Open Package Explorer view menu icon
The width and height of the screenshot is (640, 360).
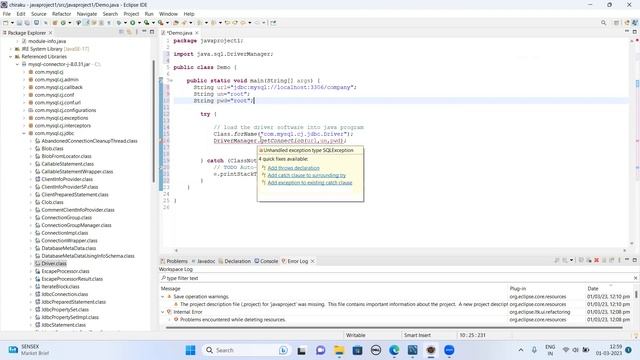136,32
